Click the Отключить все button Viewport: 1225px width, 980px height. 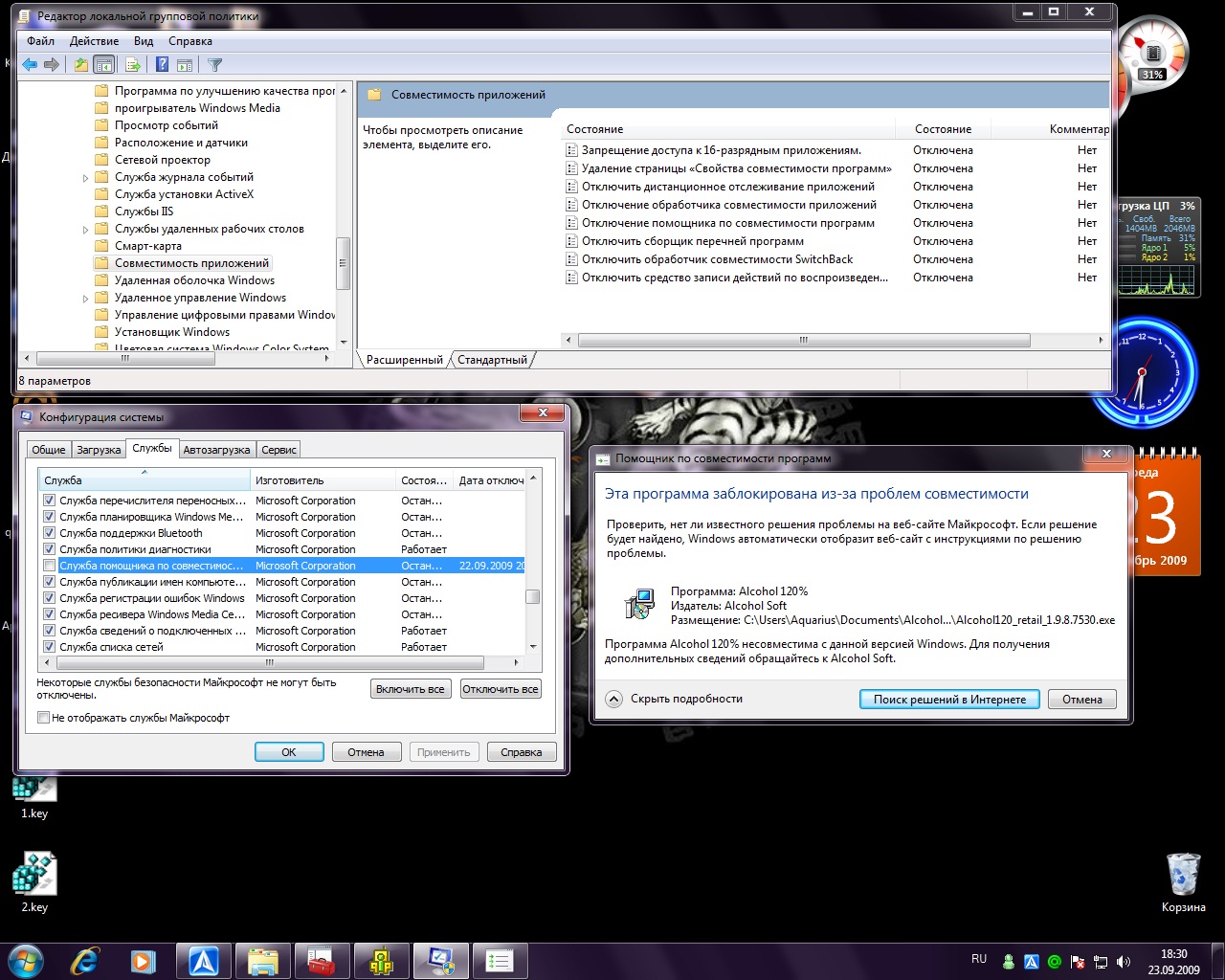pos(501,689)
